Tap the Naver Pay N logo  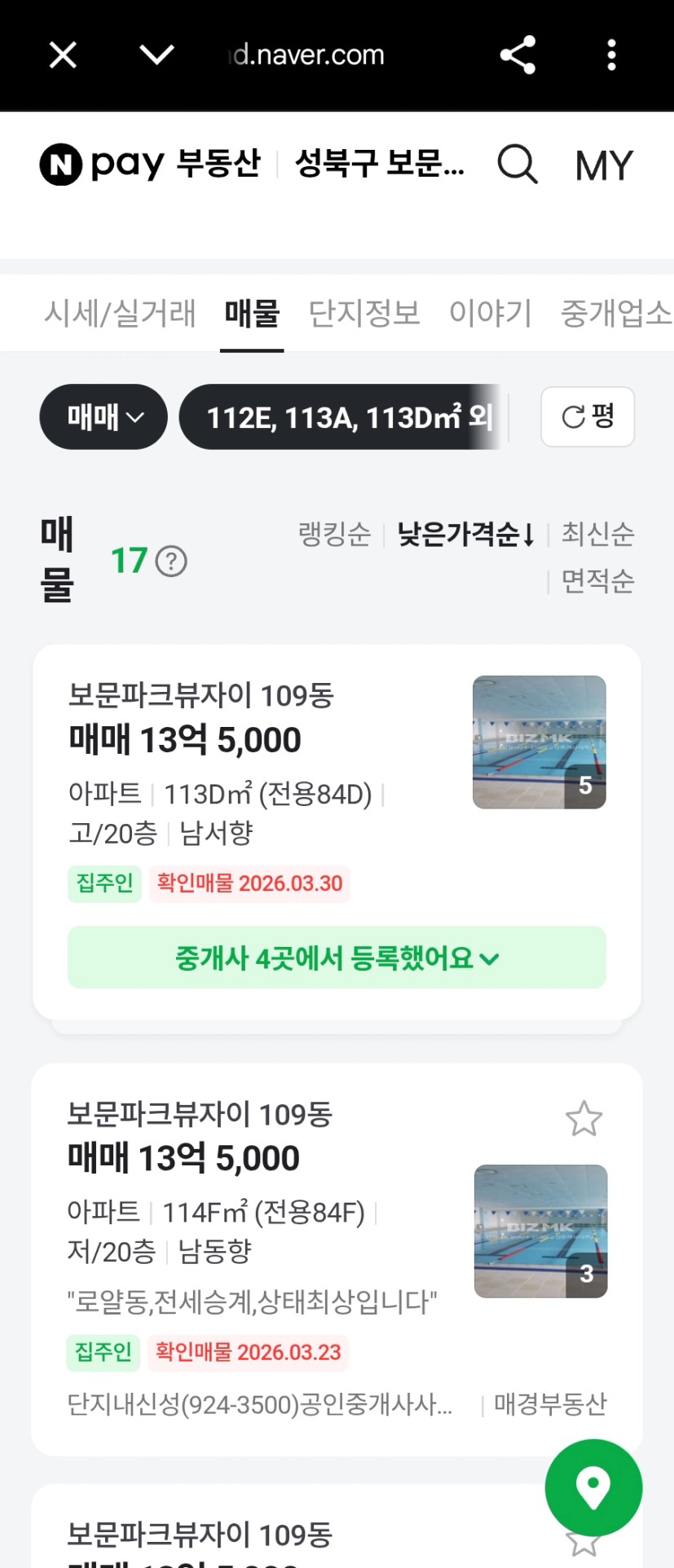pos(61,165)
